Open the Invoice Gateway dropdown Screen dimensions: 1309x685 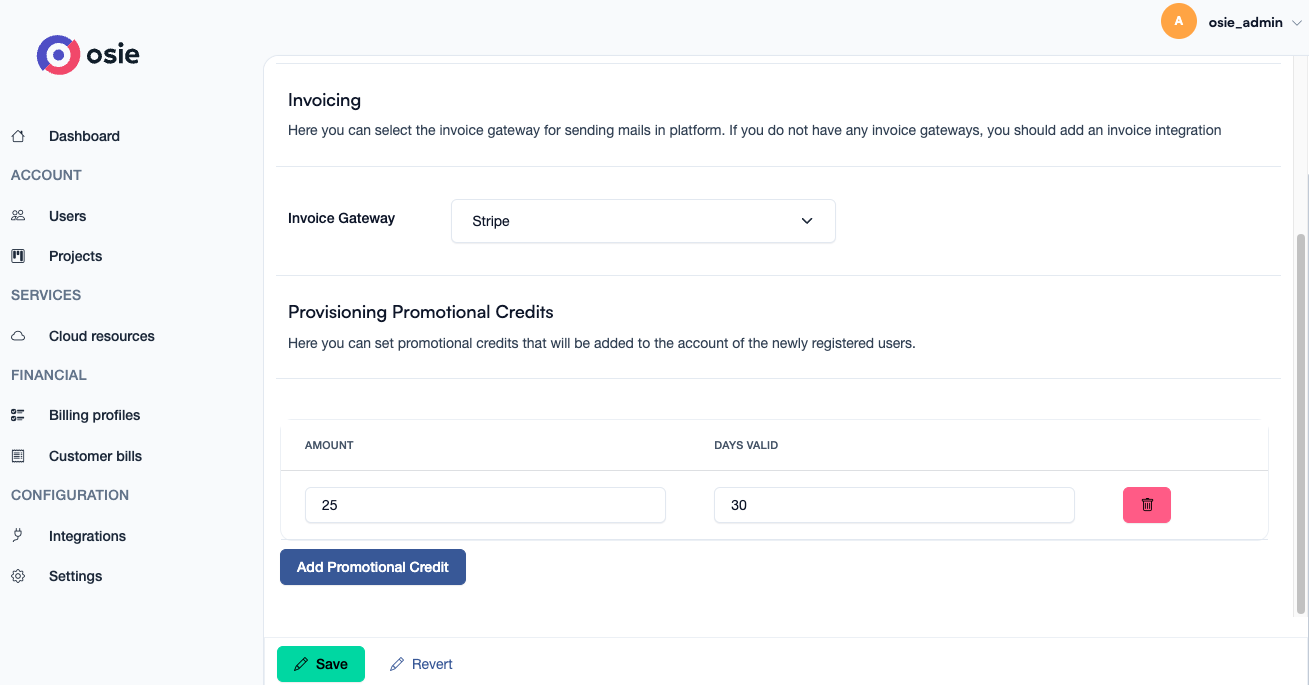click(643, 221)
